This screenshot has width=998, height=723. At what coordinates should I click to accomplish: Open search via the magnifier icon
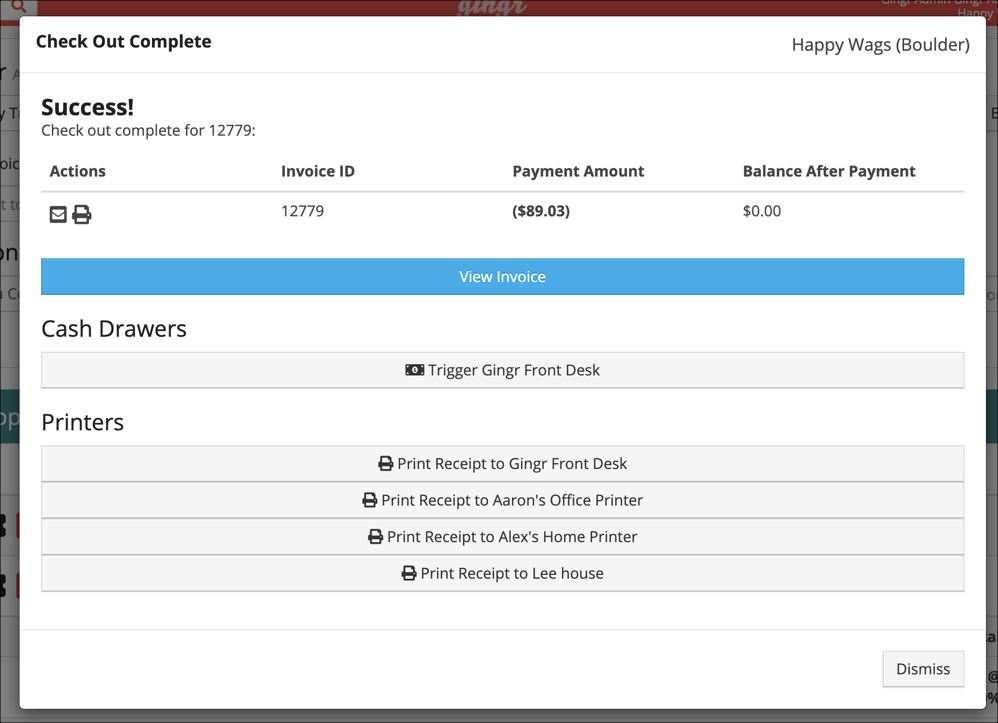pos(18,7)
